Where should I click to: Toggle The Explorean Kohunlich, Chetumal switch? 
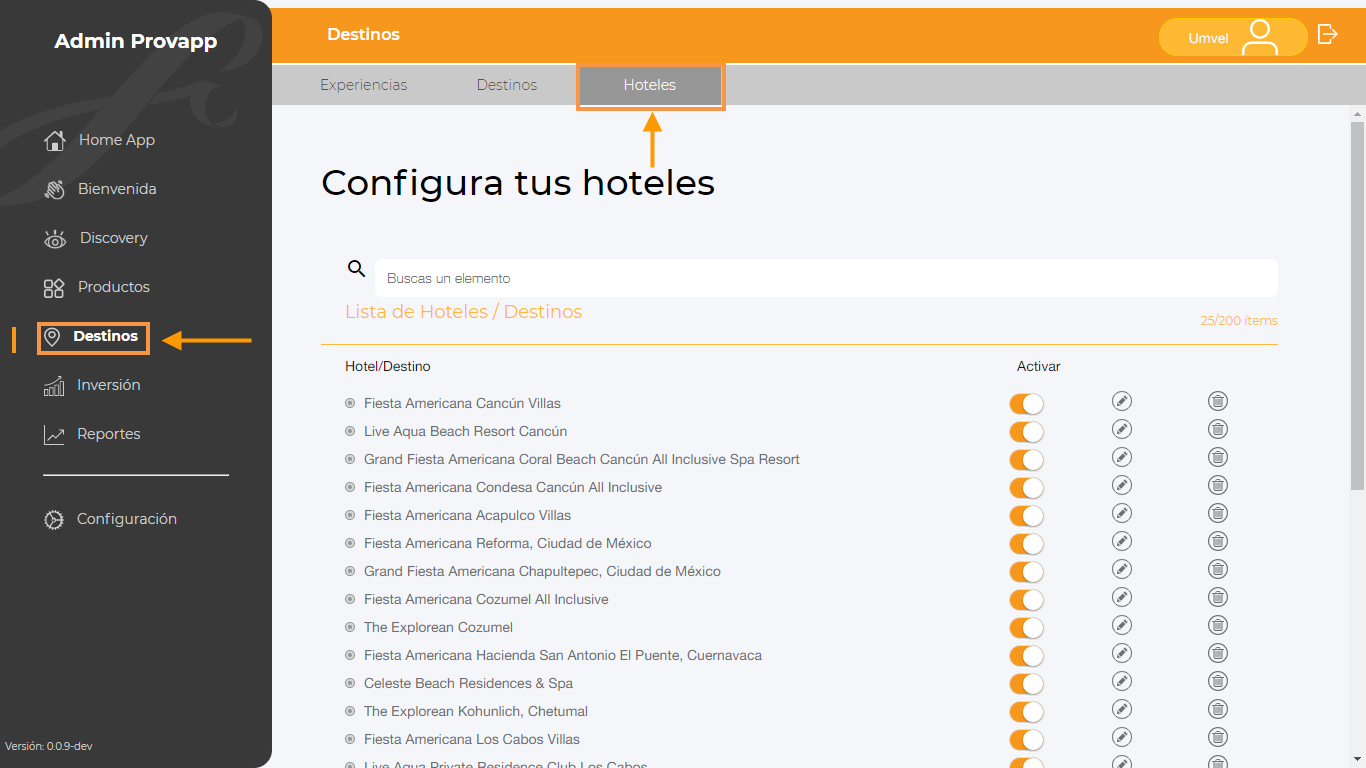pyautogui.click(x=1026, y=712)
